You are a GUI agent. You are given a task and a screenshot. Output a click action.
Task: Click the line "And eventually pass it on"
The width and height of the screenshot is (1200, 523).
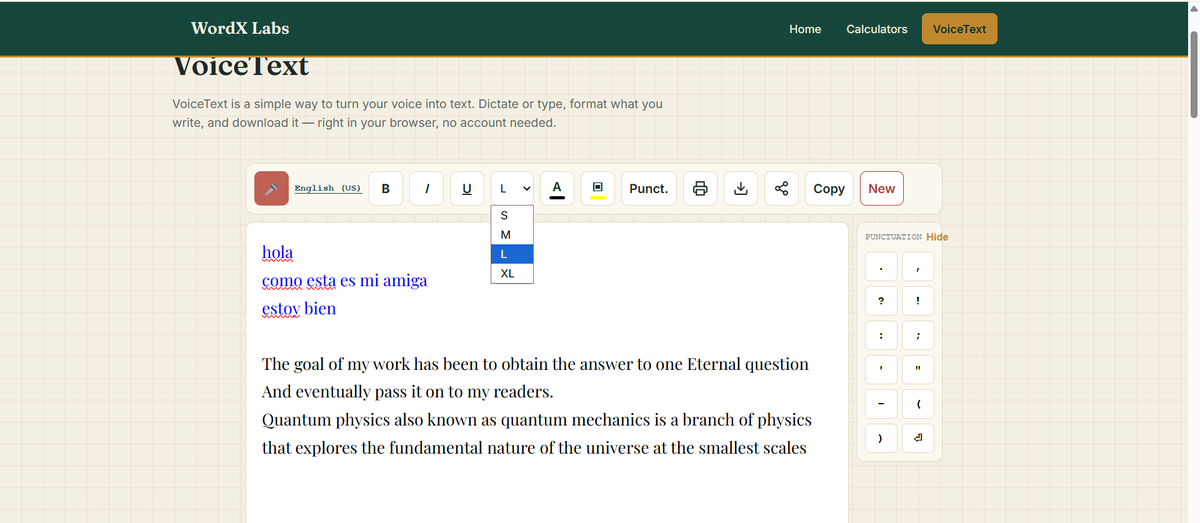coord(408,391)
